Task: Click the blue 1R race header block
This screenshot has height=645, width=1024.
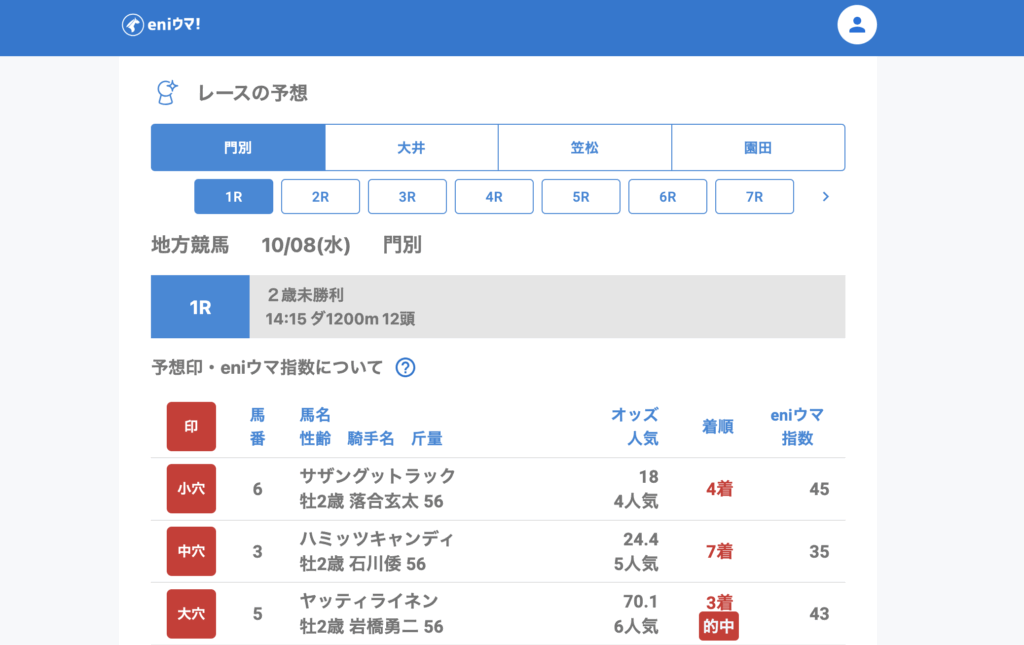Action: tap(200, 307)
